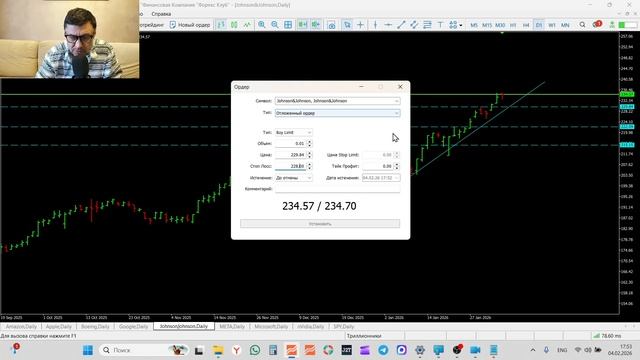Open Telegram from the taskbar
Viewport: 640px width, 360px height.
pos(383,350)
